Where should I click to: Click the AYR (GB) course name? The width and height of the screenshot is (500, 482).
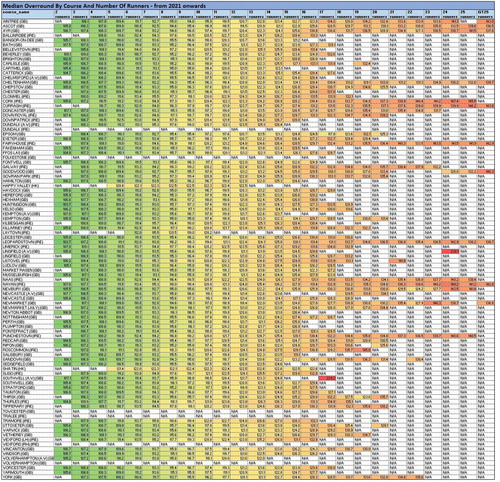click(x=10, y=30)
